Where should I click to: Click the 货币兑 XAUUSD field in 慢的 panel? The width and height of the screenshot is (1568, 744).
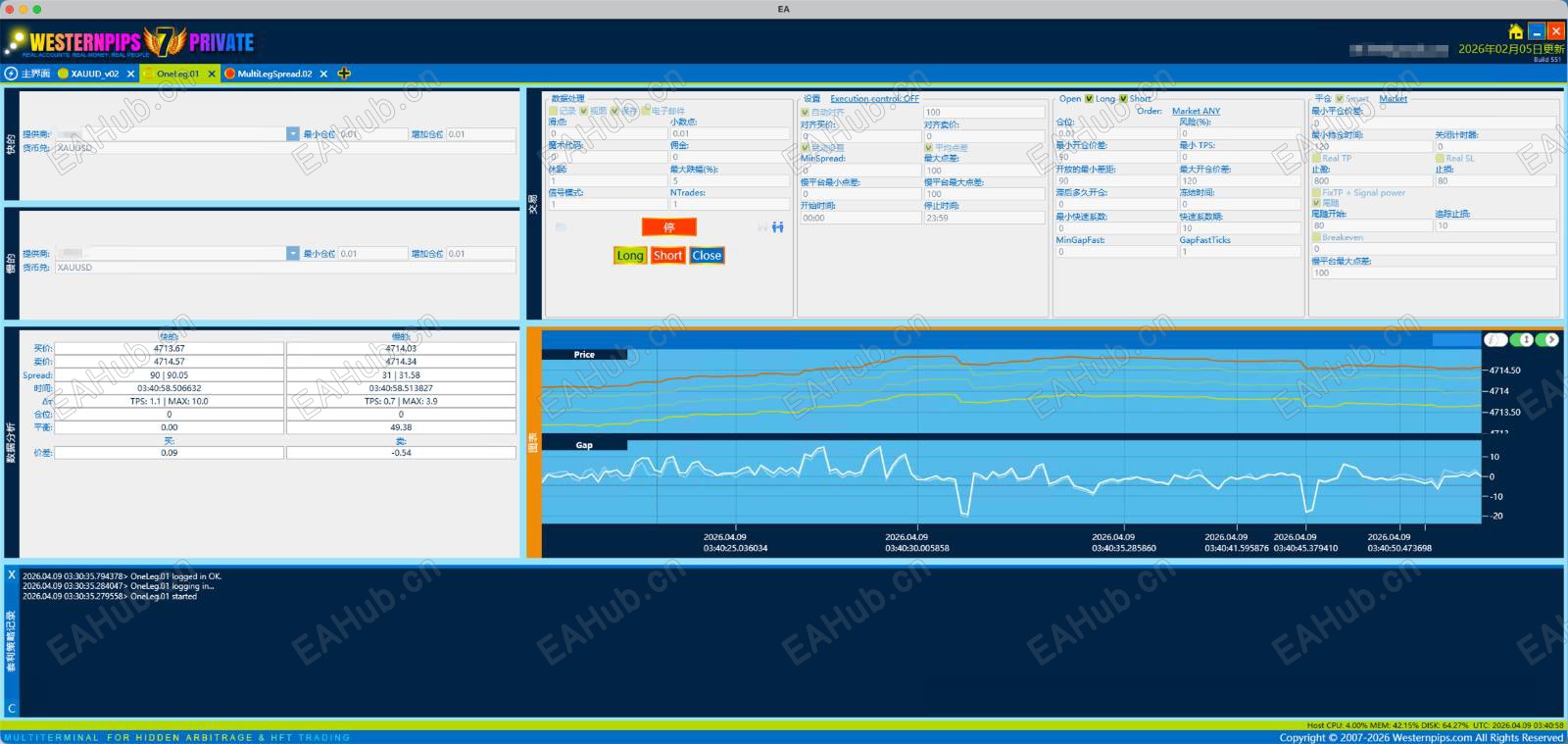(285, 268)
